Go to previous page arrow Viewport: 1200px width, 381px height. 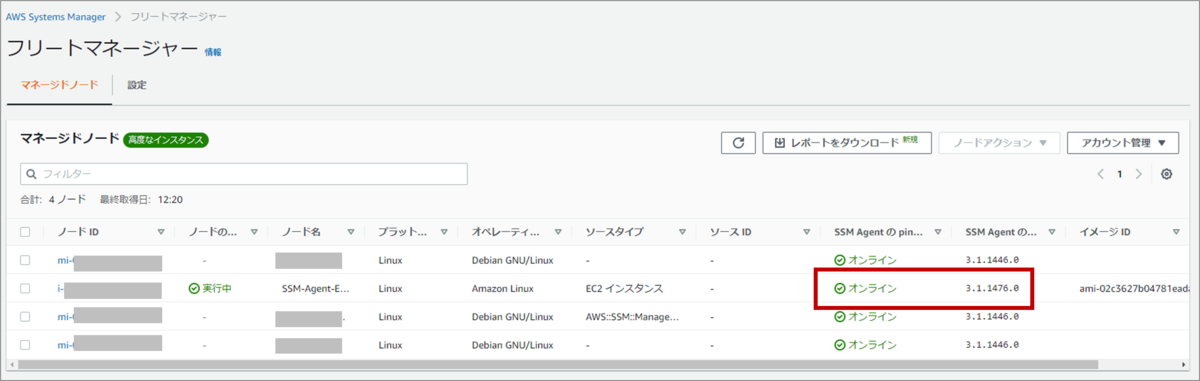(x=1101, y=174)
